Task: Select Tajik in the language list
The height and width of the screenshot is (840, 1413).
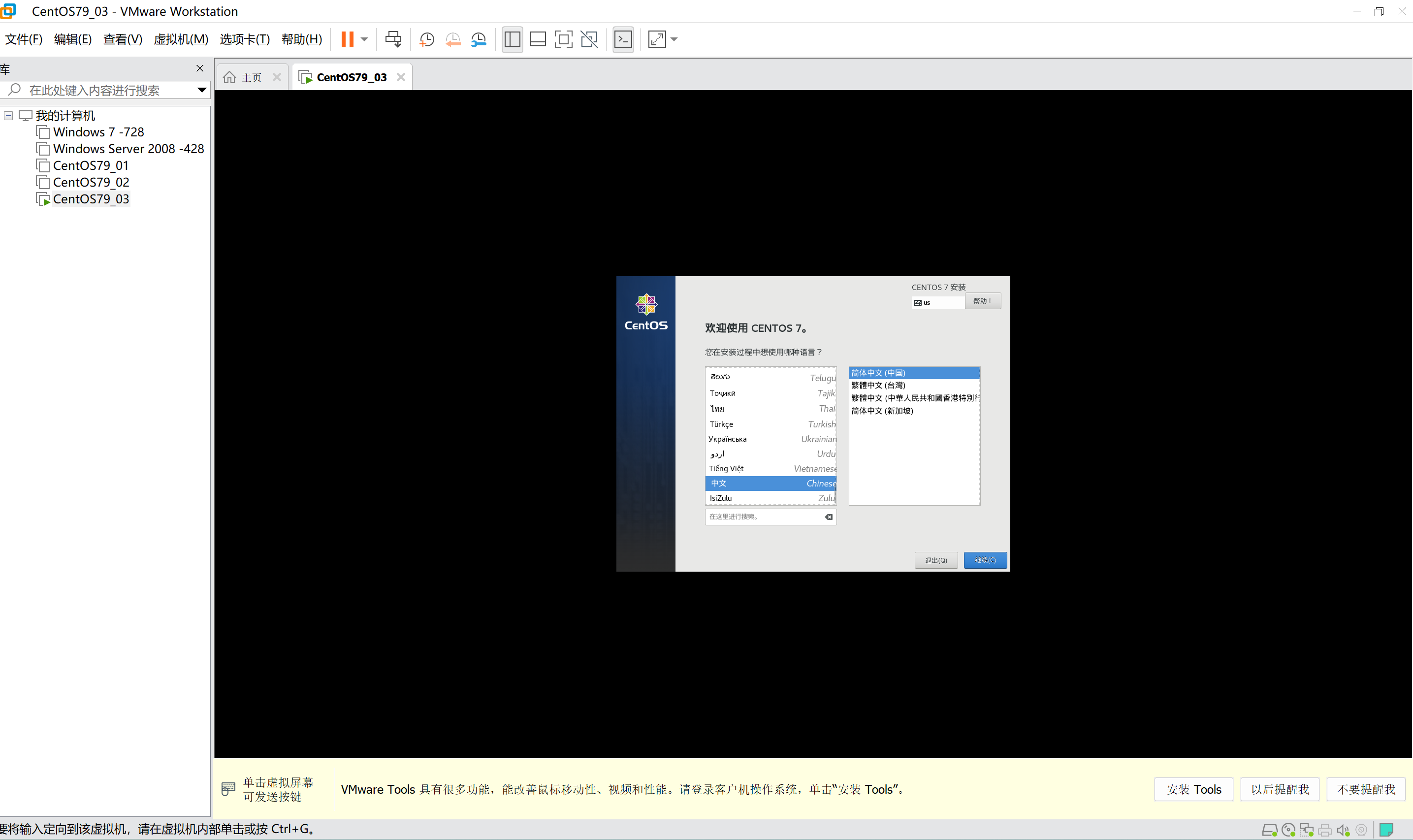Action: (x=771, y=393)
